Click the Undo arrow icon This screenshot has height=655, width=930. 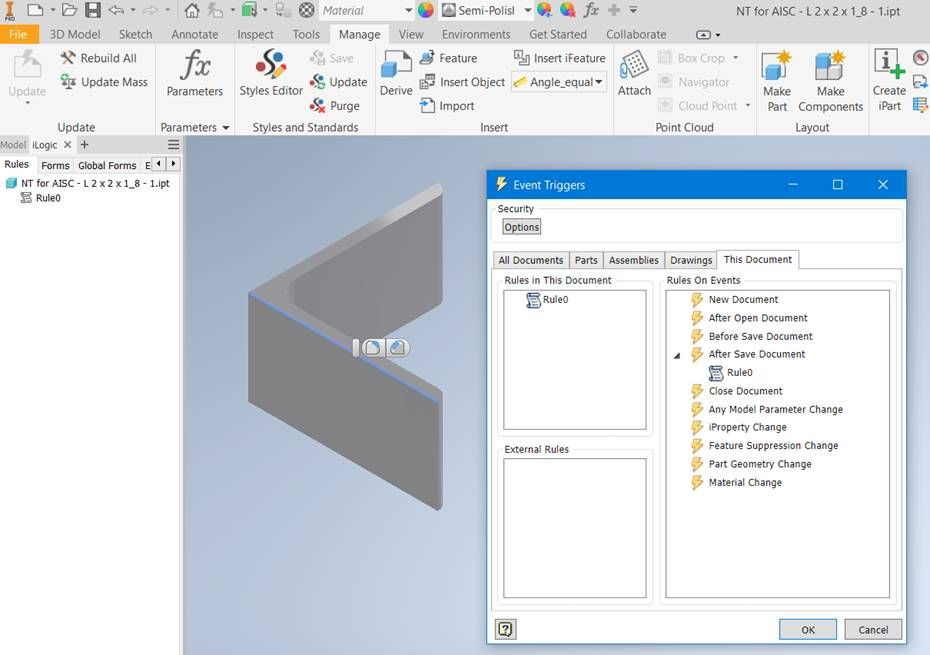[116, 10]
